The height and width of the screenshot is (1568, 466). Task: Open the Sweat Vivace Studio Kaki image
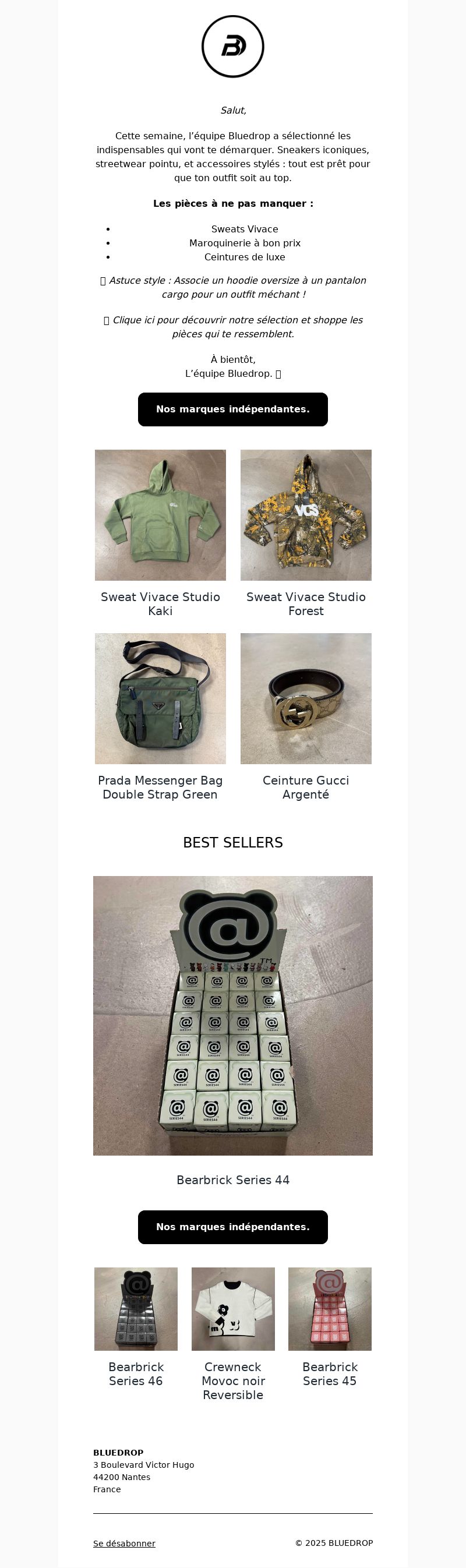(161, 515)
